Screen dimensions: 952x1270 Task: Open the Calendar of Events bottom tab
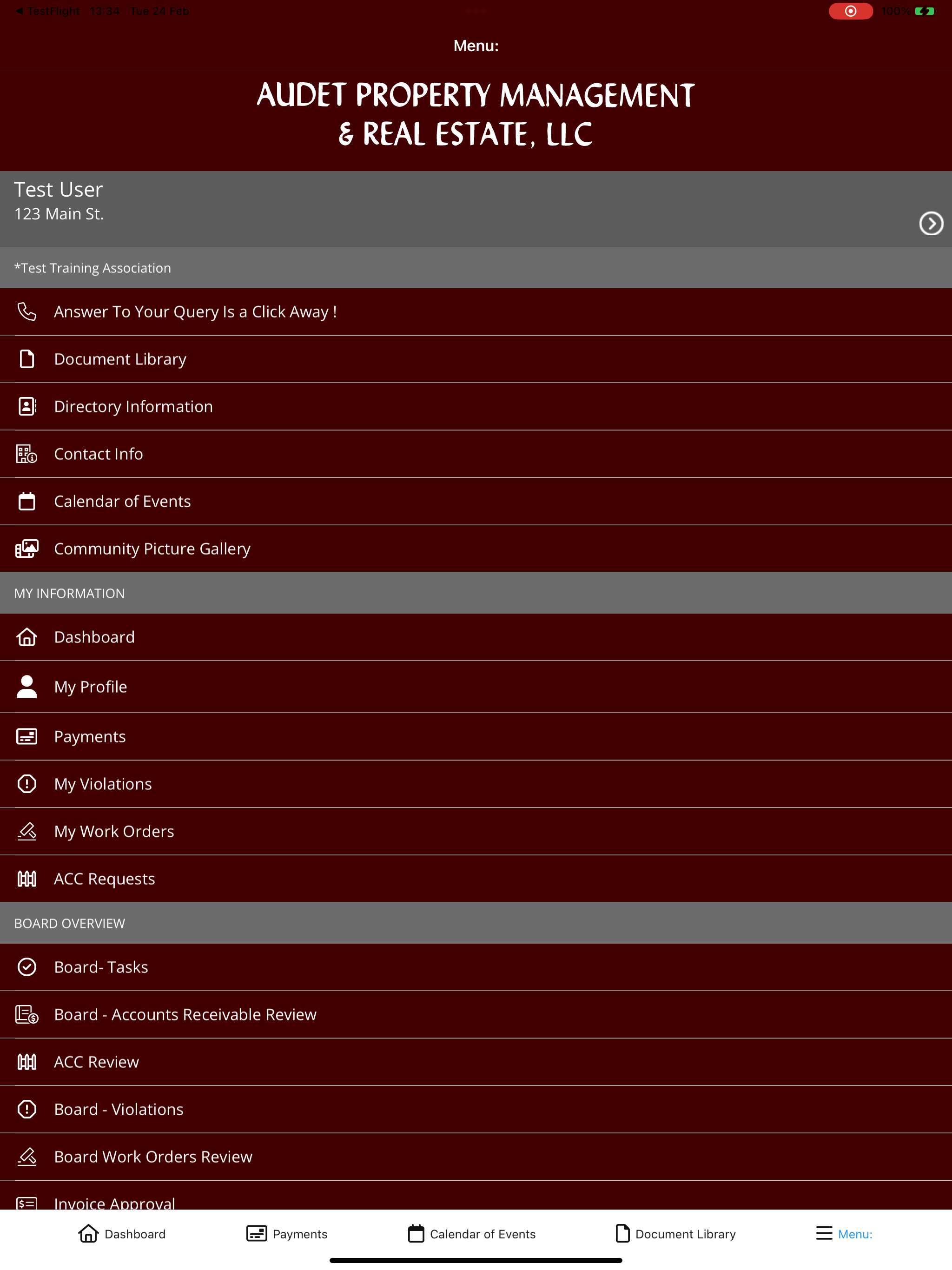click(471, 1233)
